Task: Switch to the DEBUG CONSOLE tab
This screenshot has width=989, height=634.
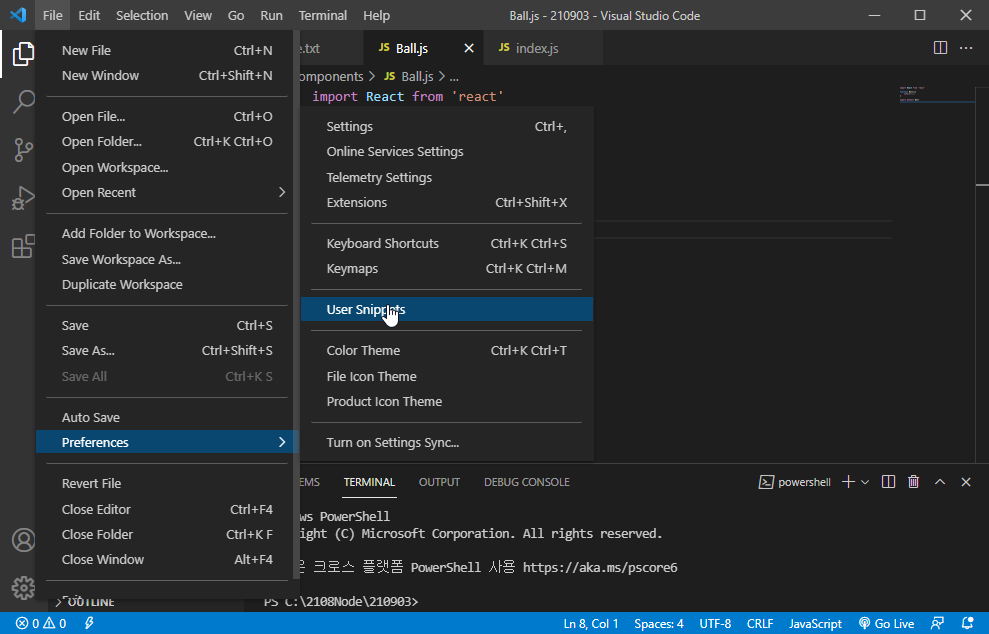Action: pos(527,482)
